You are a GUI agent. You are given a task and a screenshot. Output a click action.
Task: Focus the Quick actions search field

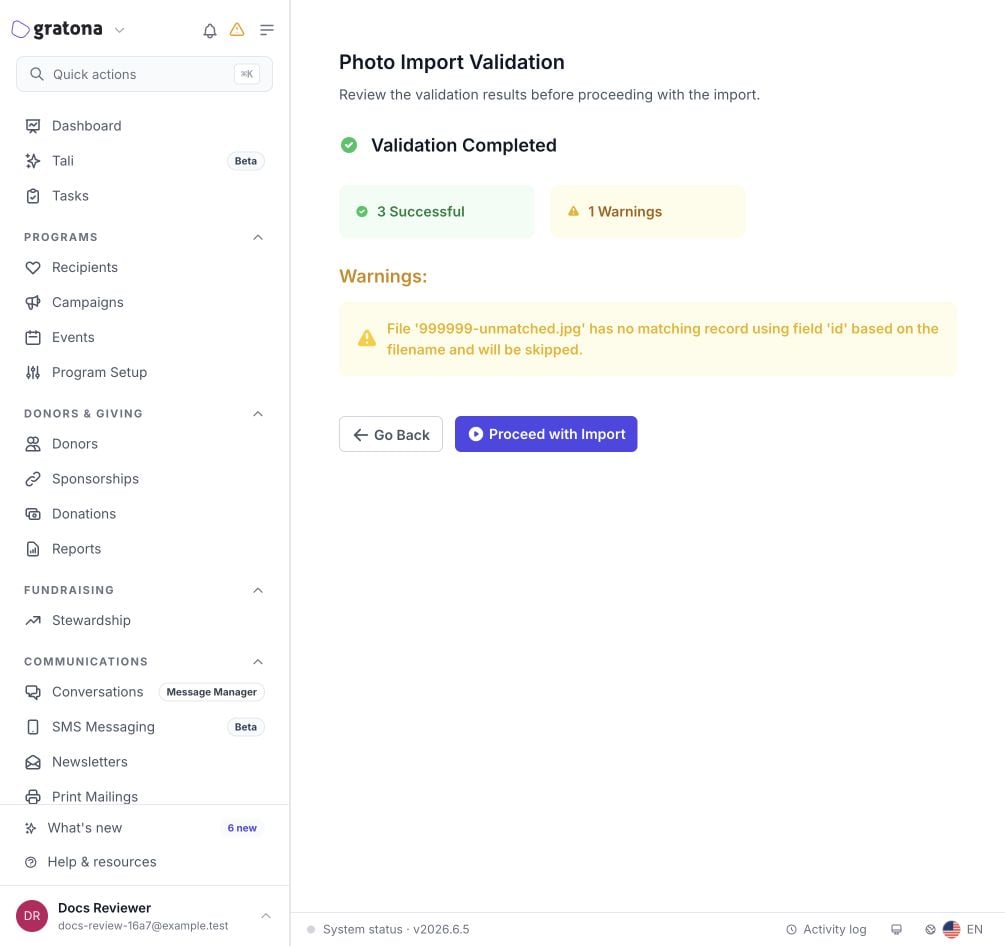[x=144, y=74]
